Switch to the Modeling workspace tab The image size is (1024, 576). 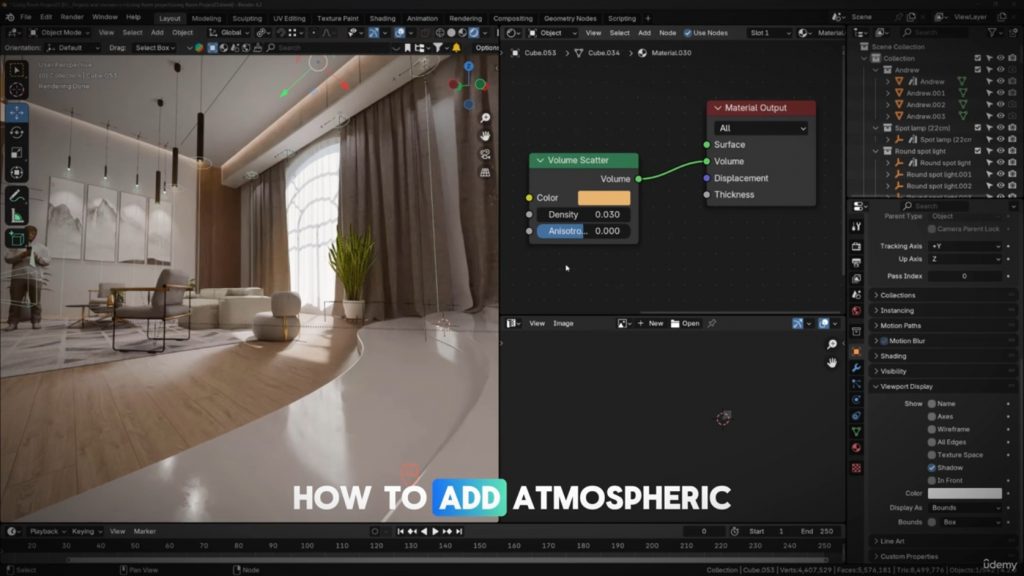(x=206, y=18)
